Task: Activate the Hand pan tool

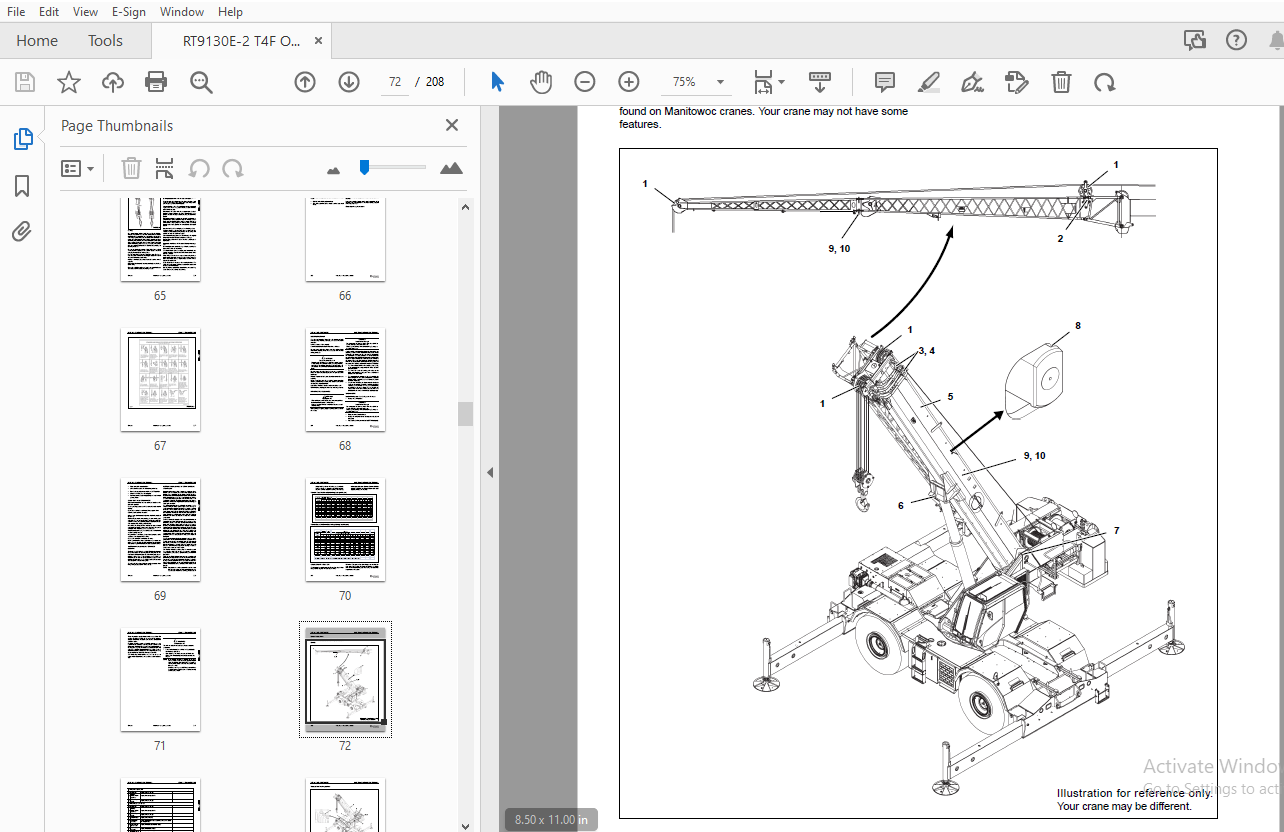Action: 541,82
